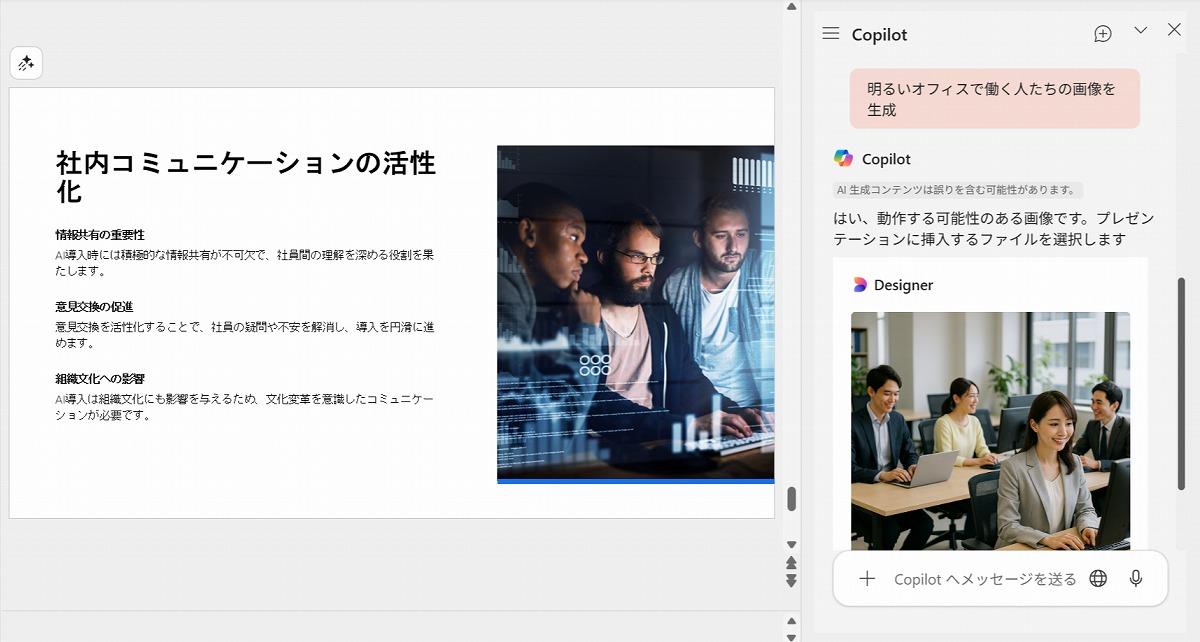Select the slide photo of three men

635,314
